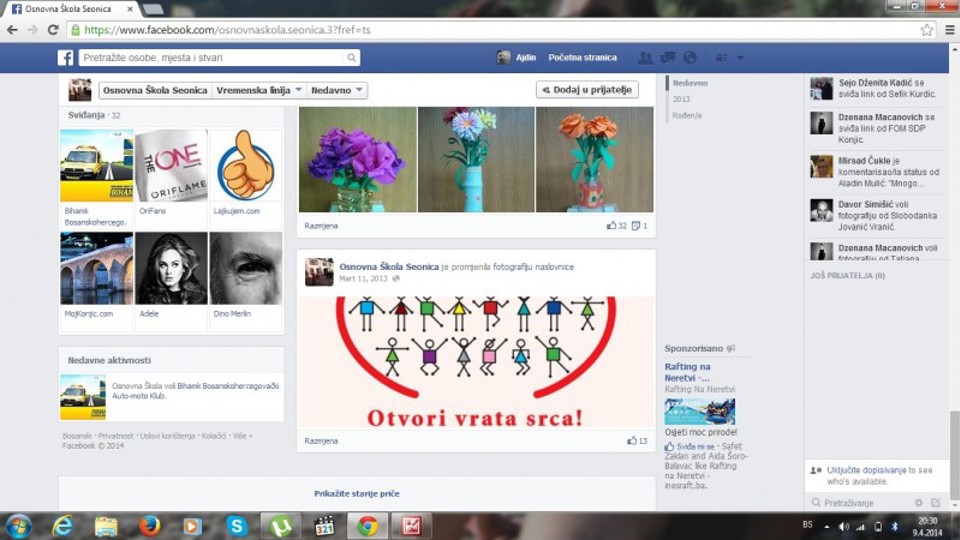This screenshot has width=960, height=540.
Task: Click Osnovna Škola Seonica header button
Action: pyautogui.click(x=155, y=90)
